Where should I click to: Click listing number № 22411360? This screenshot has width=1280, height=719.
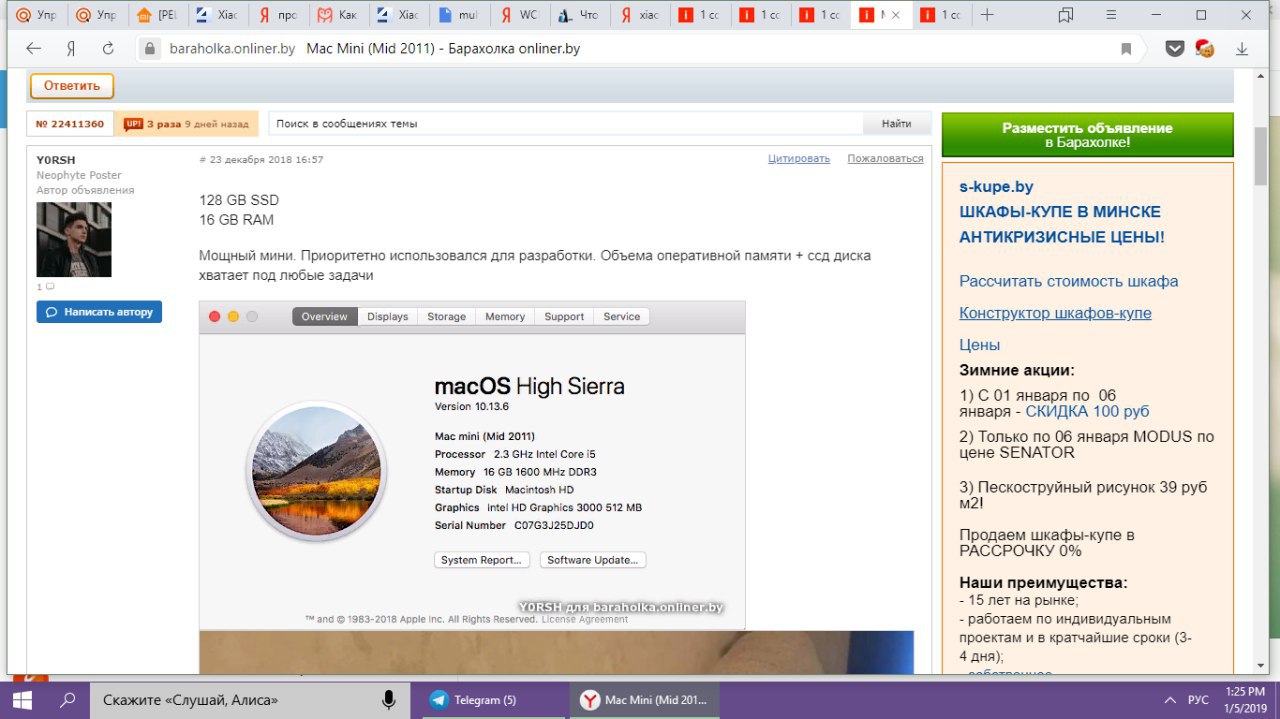point(70,124)
